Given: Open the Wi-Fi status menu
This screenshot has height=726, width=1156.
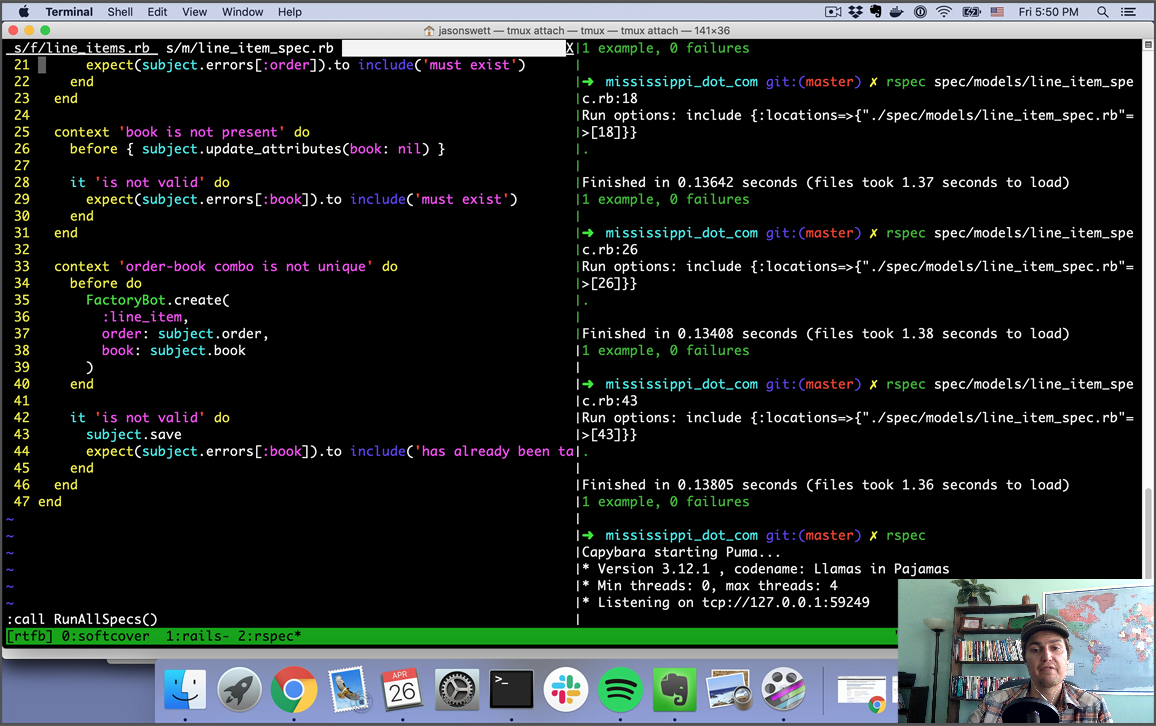Looking at the screenshot, I should coord(944,12).
